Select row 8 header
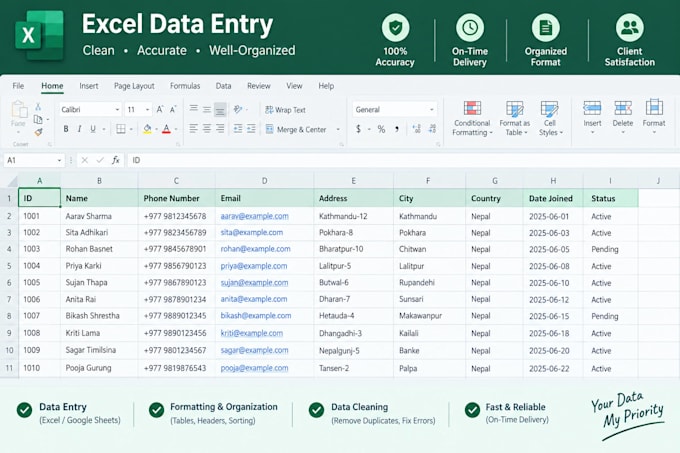Image resolution: width=680 pixels, height=453 pixels. click(9, 316)
